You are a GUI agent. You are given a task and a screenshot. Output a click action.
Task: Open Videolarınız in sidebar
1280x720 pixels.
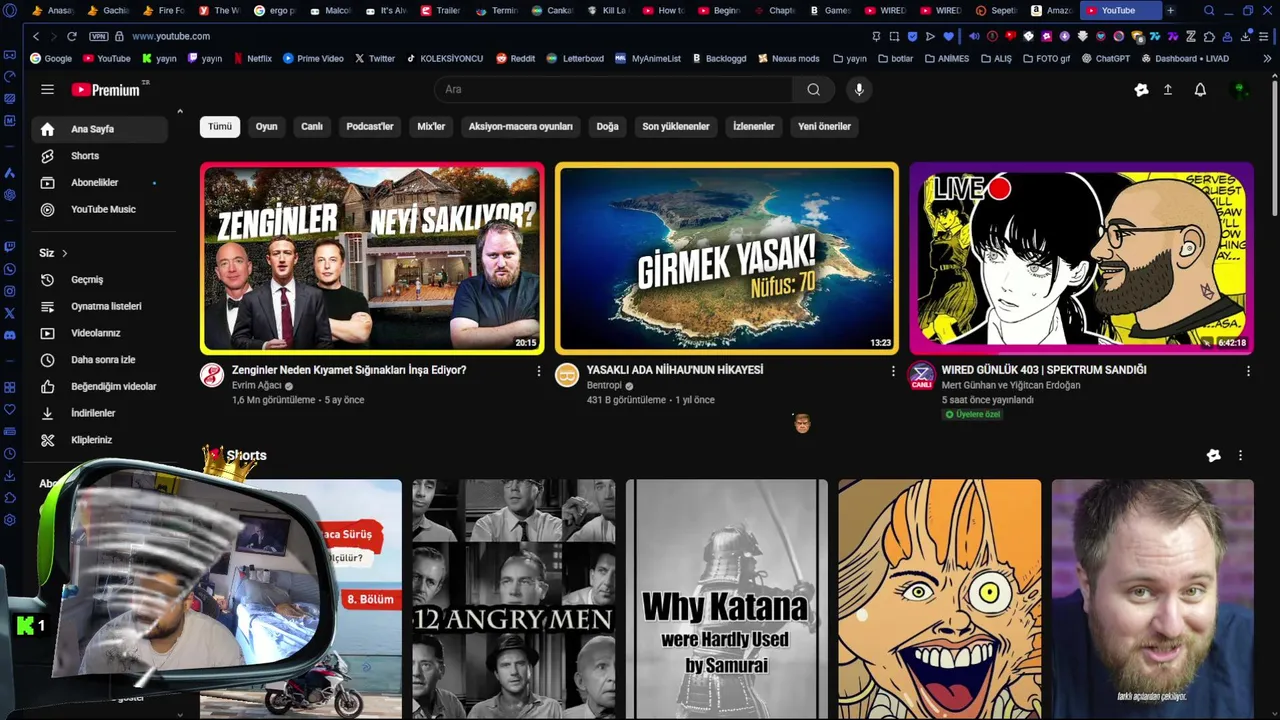click(x=100, y=333)
